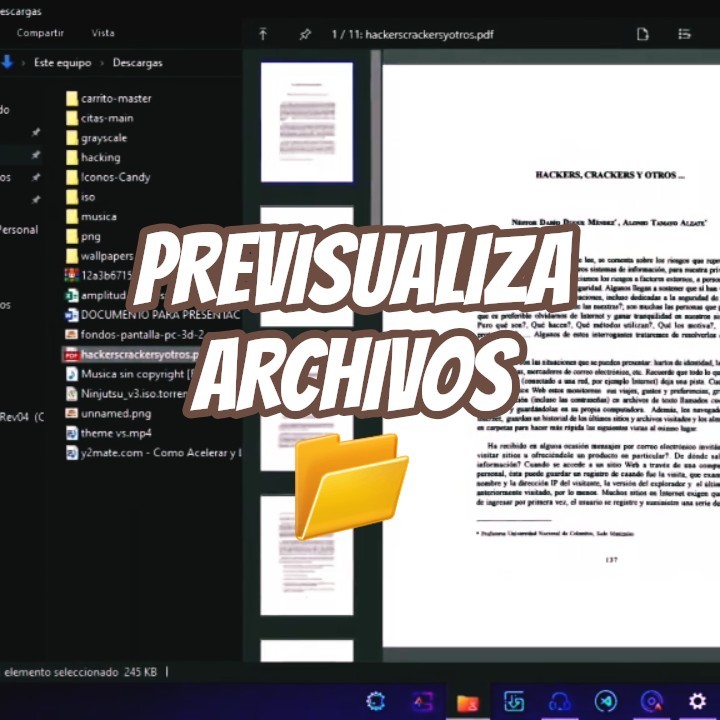720x720 pixels.
Task: Open the download manager taskbar icon
Action: coord(514,701)
